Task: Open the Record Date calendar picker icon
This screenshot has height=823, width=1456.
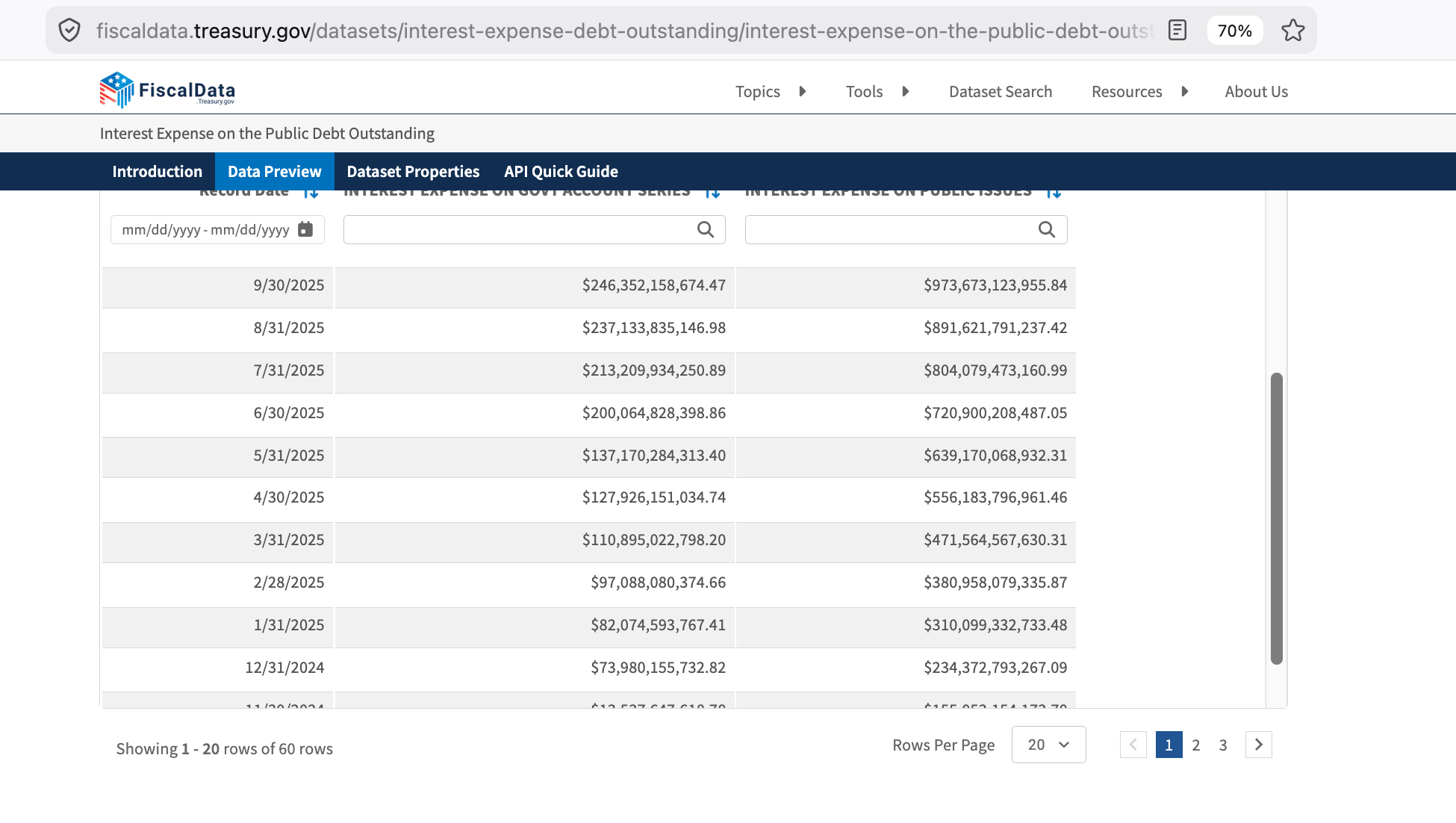Action: pos(305,229)
